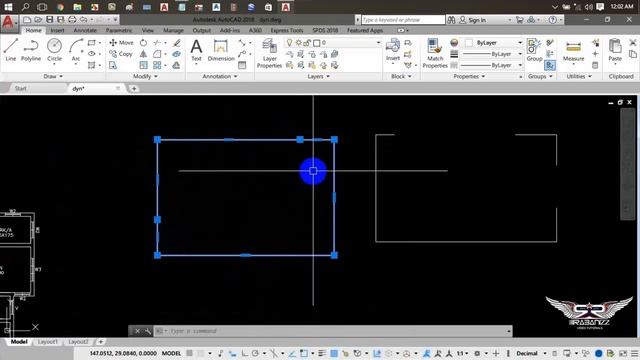Toggle group selection highlighted icon
The image size is (640, 360).
click(550, 65)
